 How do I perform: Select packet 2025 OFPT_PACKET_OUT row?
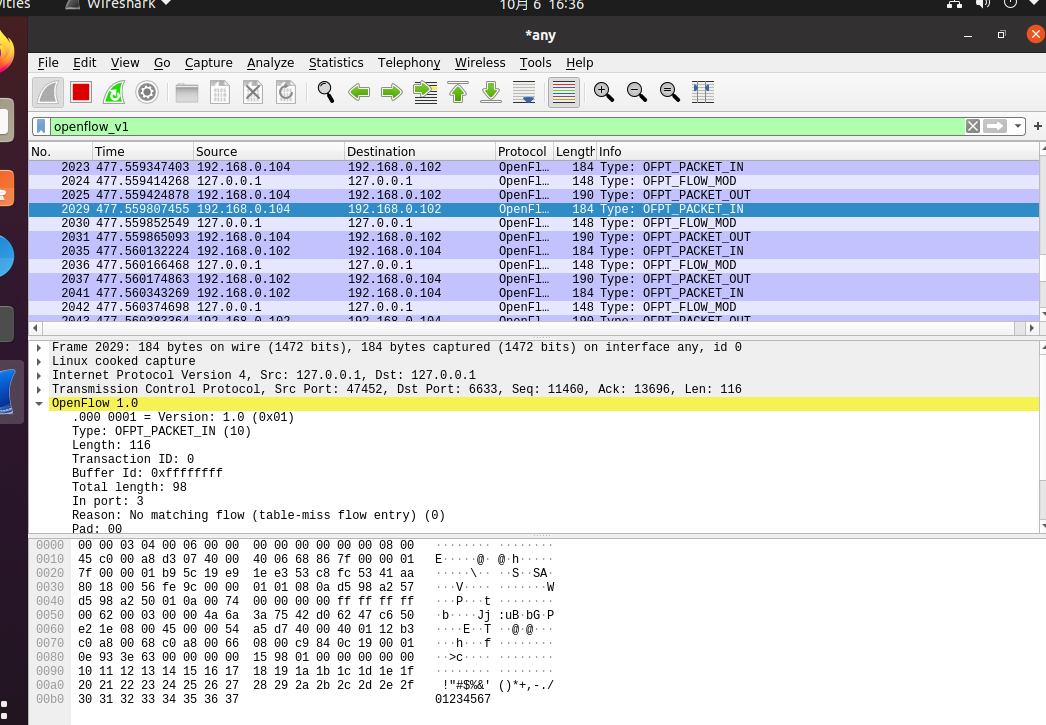pos(534,195)
